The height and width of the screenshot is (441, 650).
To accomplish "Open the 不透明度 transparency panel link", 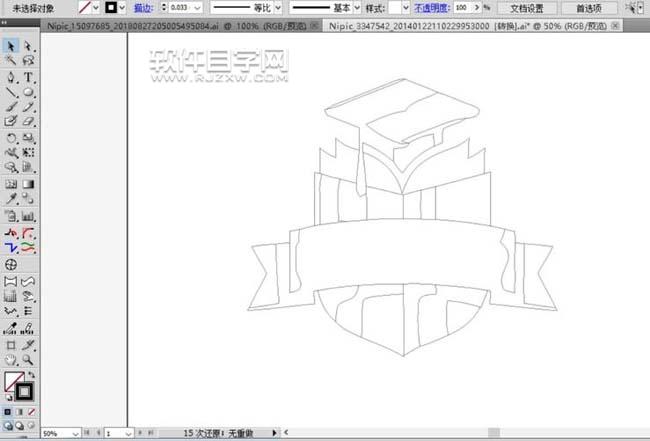I will [x=432, y=8].
